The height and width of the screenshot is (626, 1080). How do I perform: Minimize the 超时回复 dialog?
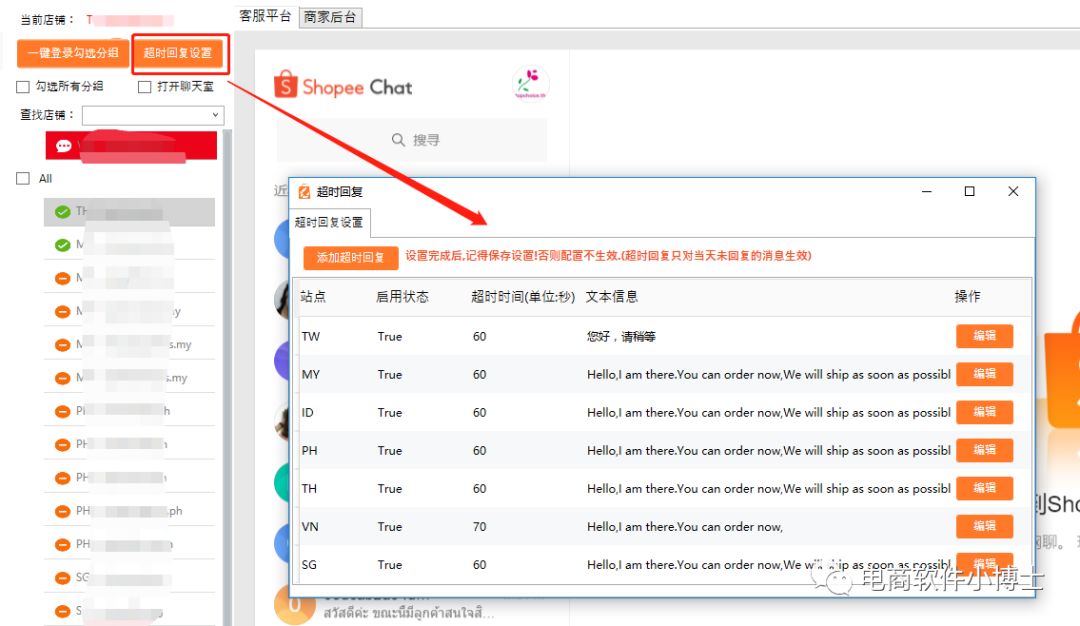(926, 191)
